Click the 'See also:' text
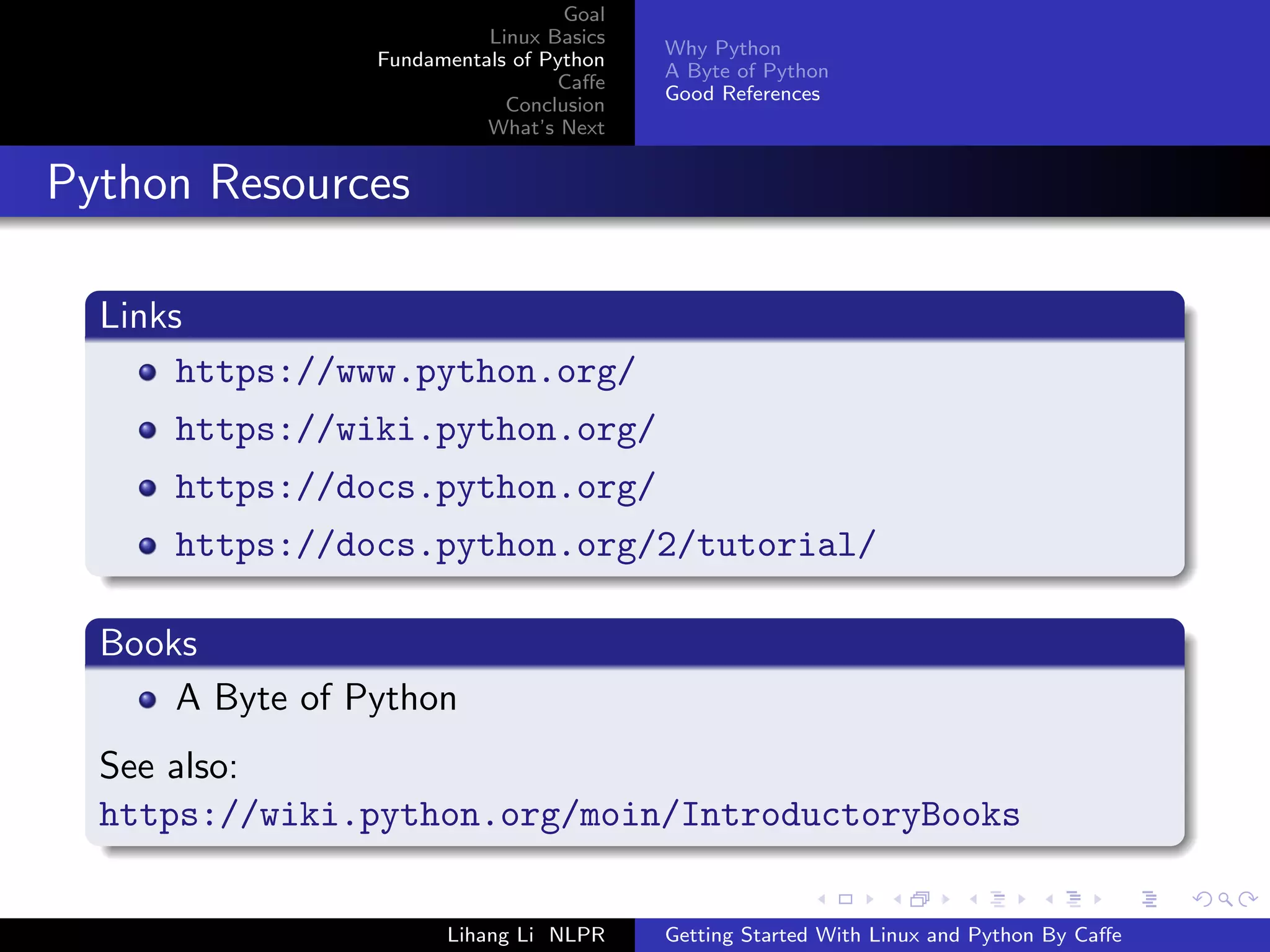 coord(169,765)
